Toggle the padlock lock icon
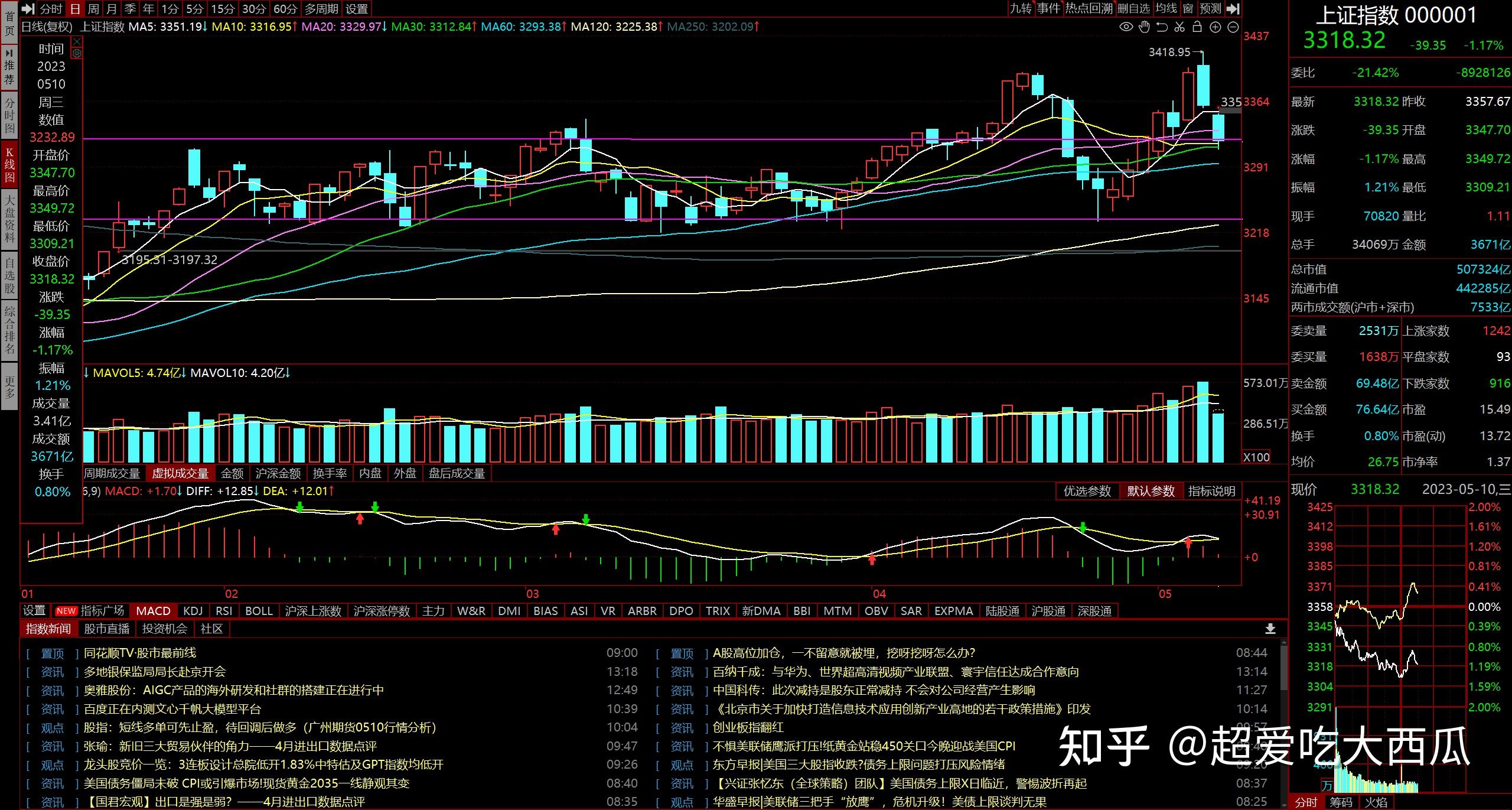Screen dimensions: 1512x810 (x=1197, y=27)
